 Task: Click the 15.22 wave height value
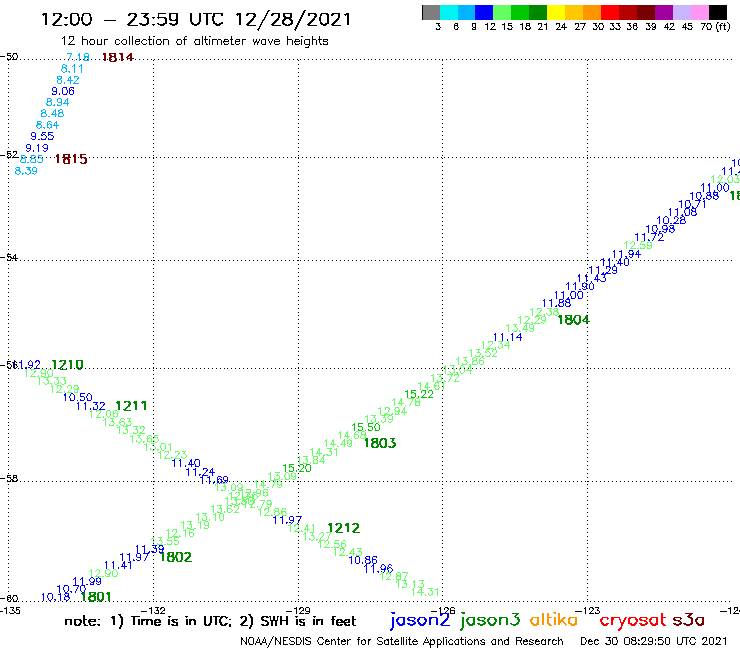point(419,394)
